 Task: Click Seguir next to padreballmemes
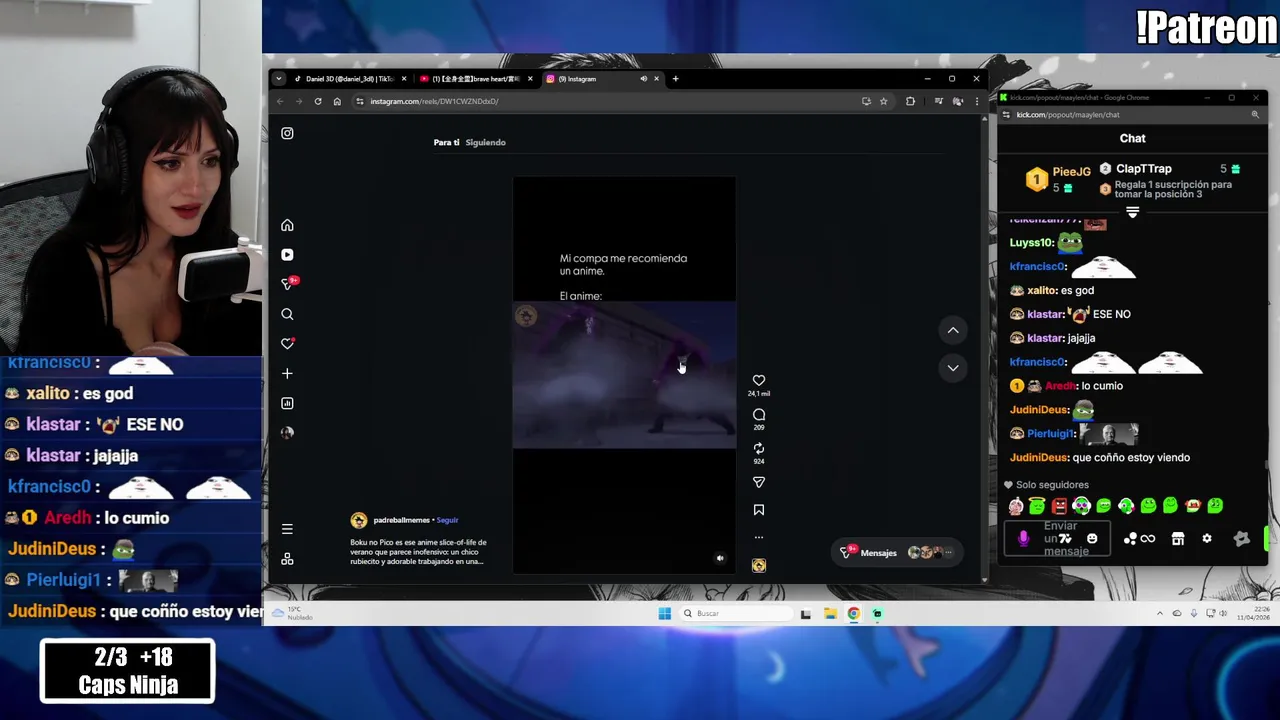(447, 520)
